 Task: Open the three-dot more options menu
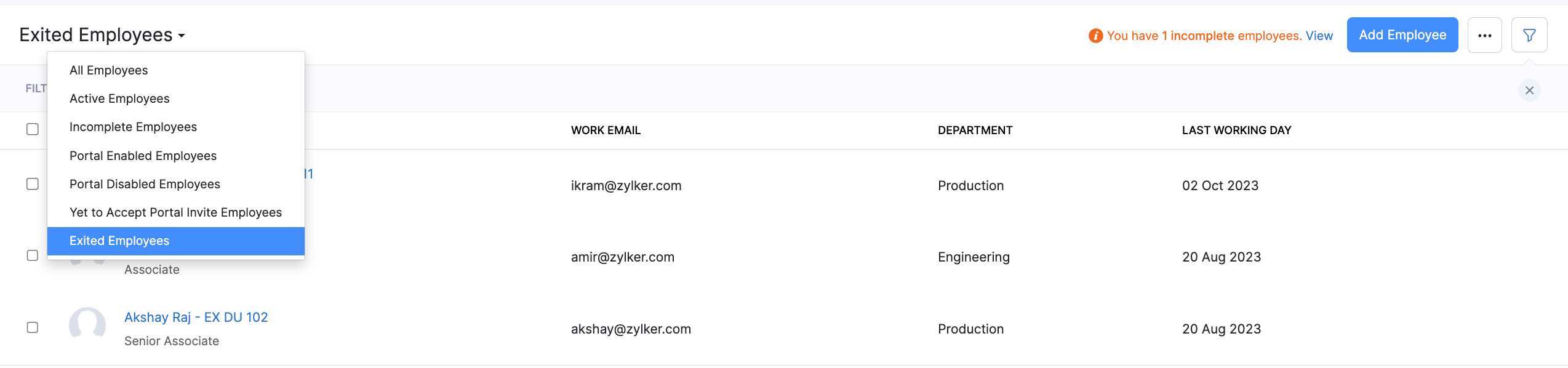(x=1484, y=35)
